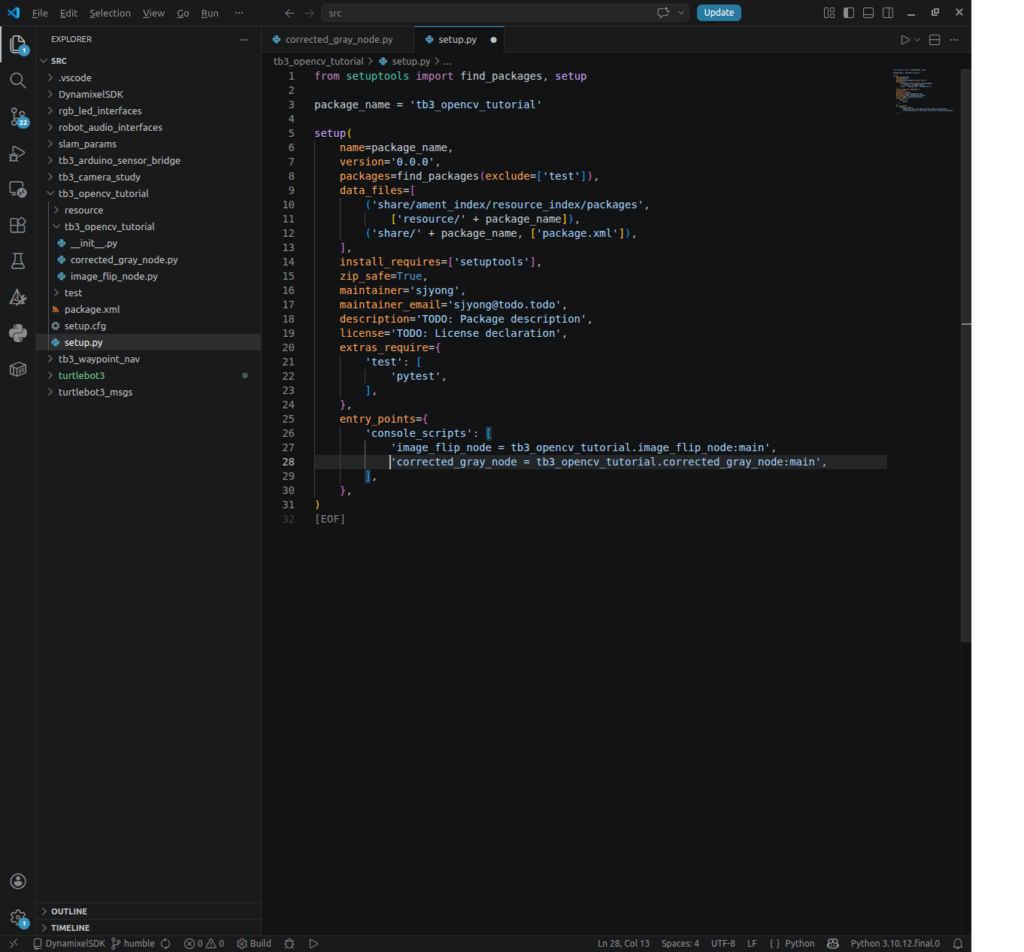
Task: Split the editor right
Action: [935, 40]
